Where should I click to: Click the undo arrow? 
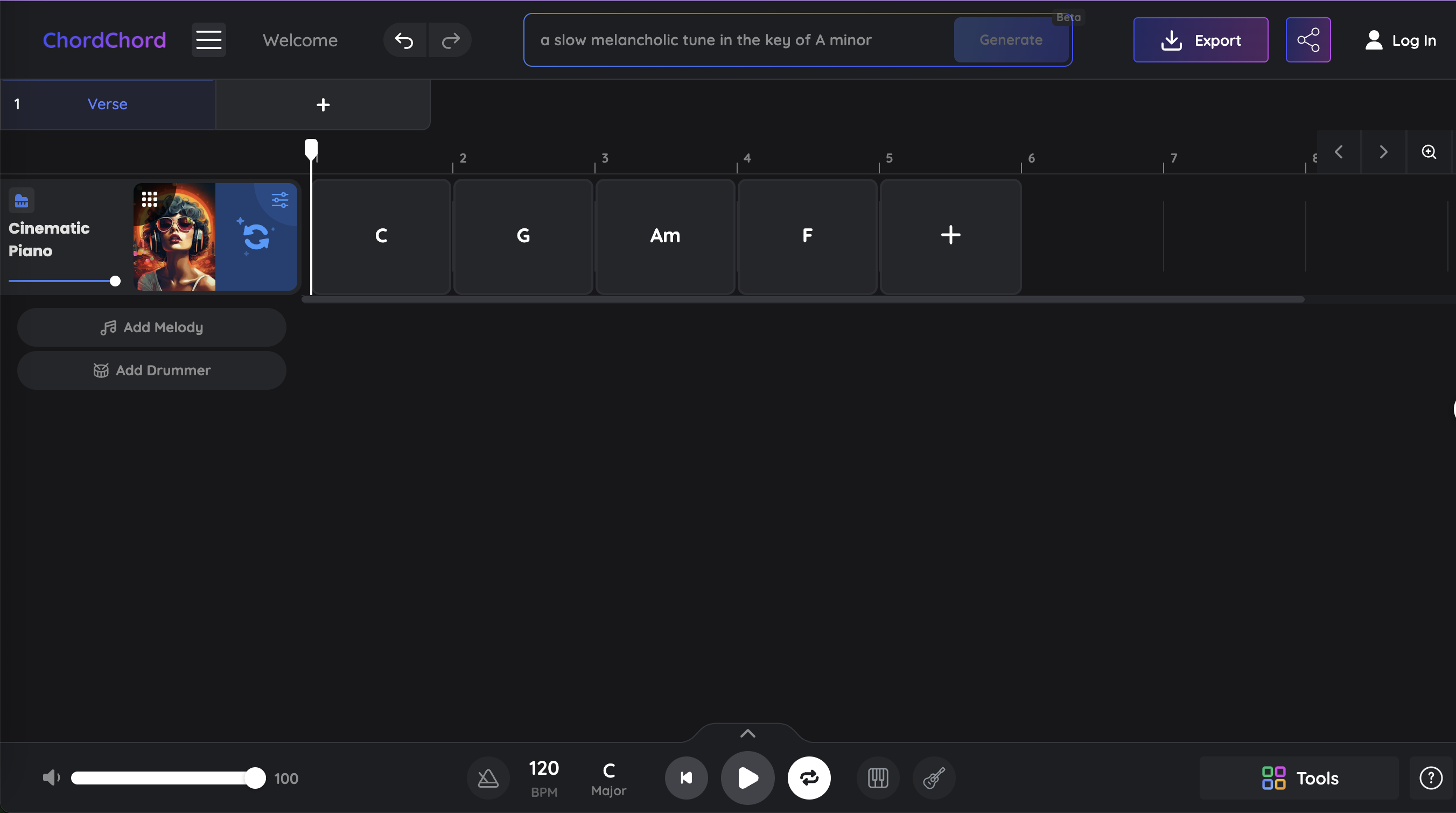coord(404,40)
